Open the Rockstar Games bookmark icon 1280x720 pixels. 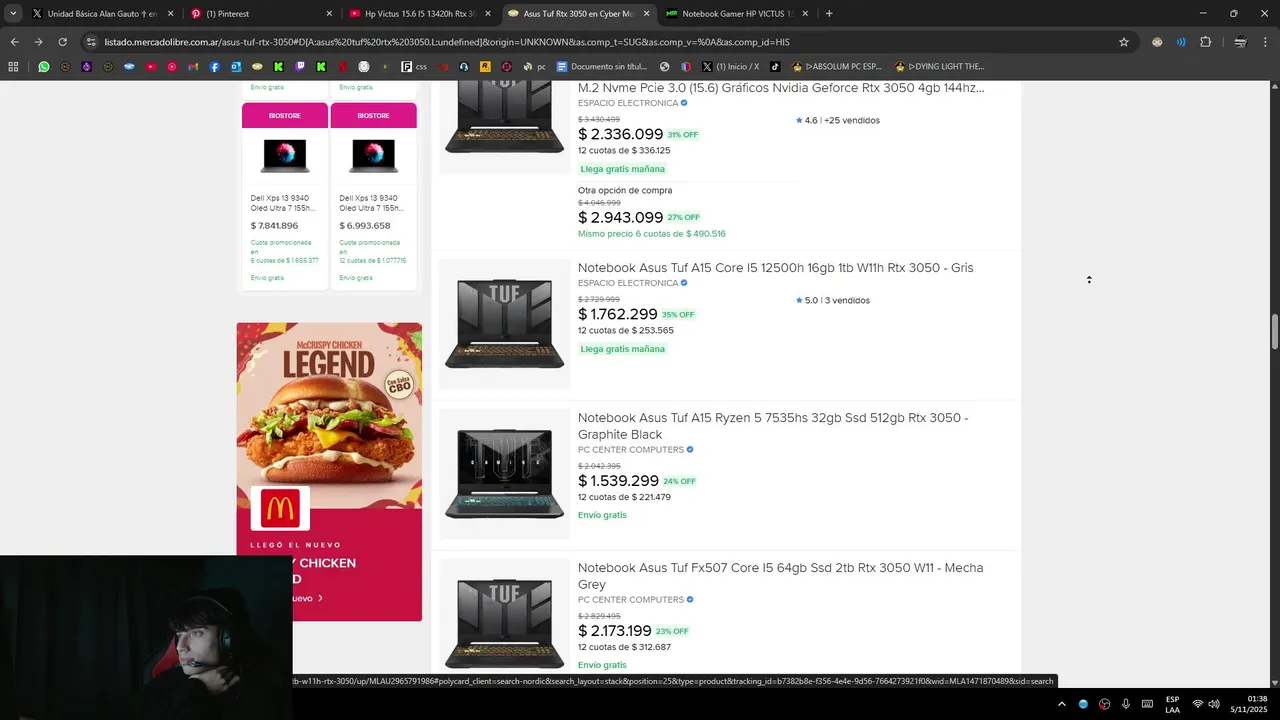(484, 67)
